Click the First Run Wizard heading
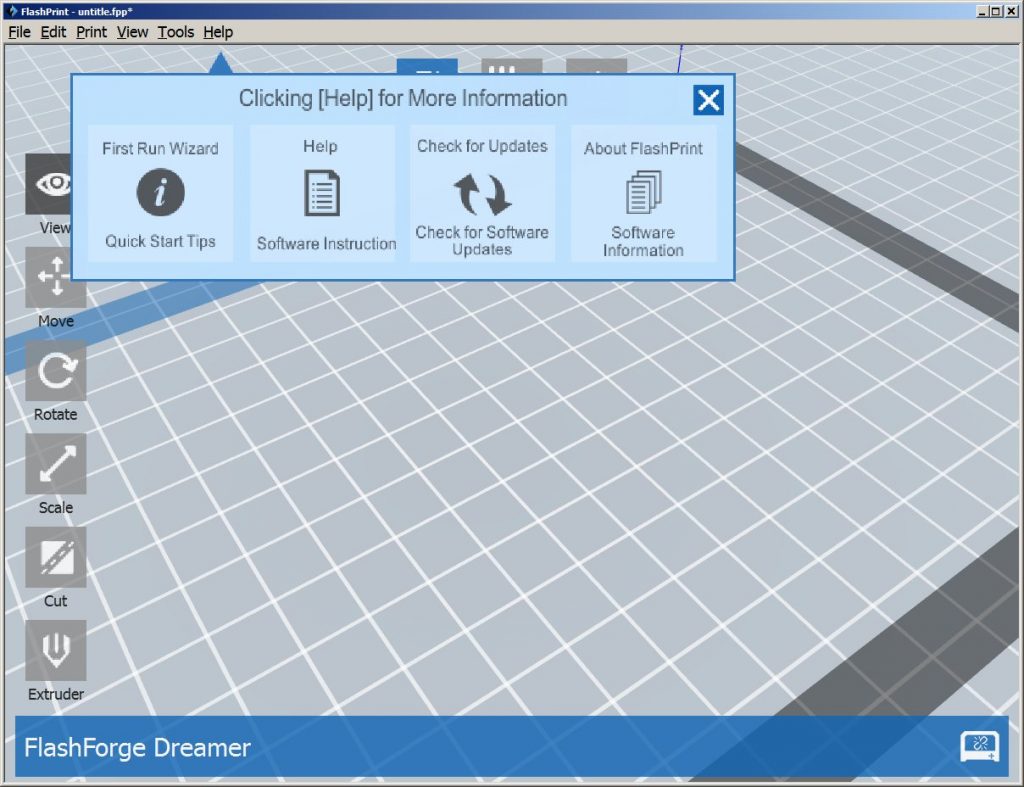This screenshot has width=1024, height=787. (x=160, y=148)
